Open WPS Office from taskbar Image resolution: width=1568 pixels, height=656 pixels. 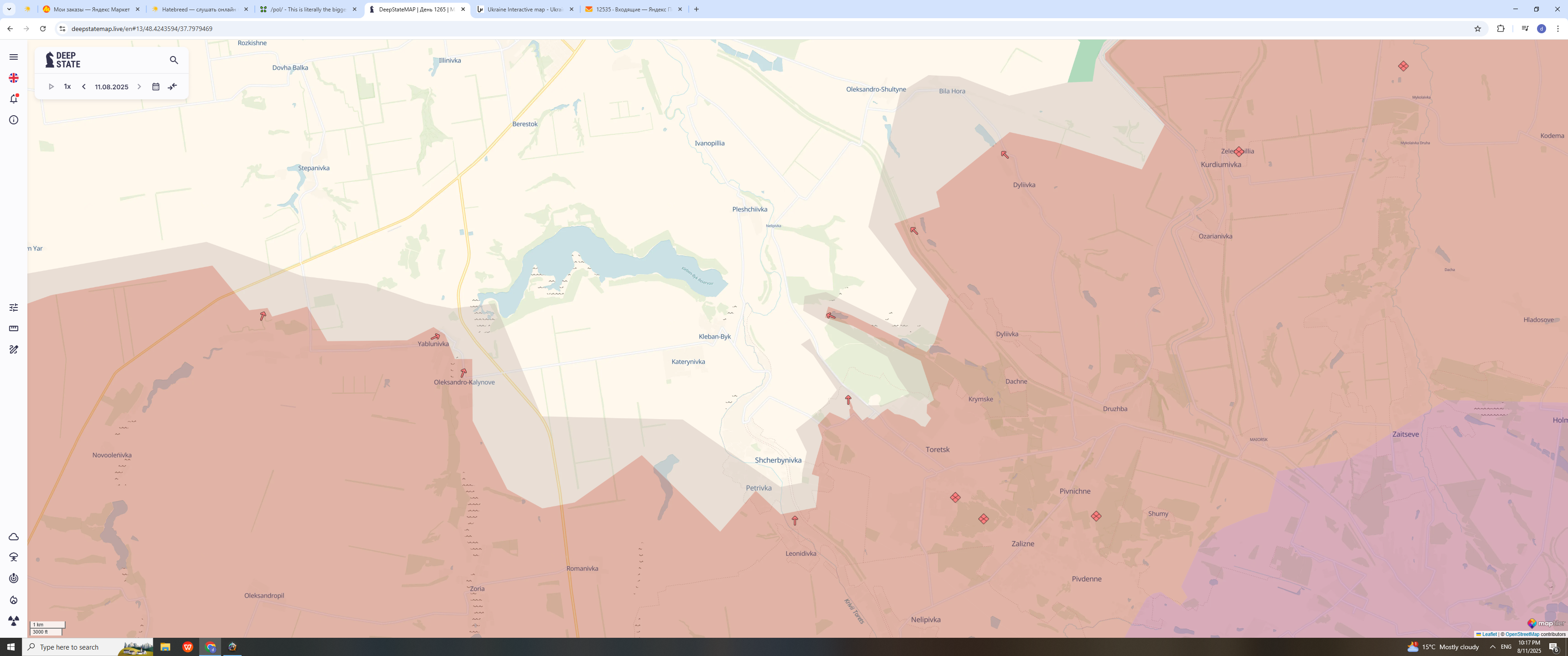click(188, 647)
